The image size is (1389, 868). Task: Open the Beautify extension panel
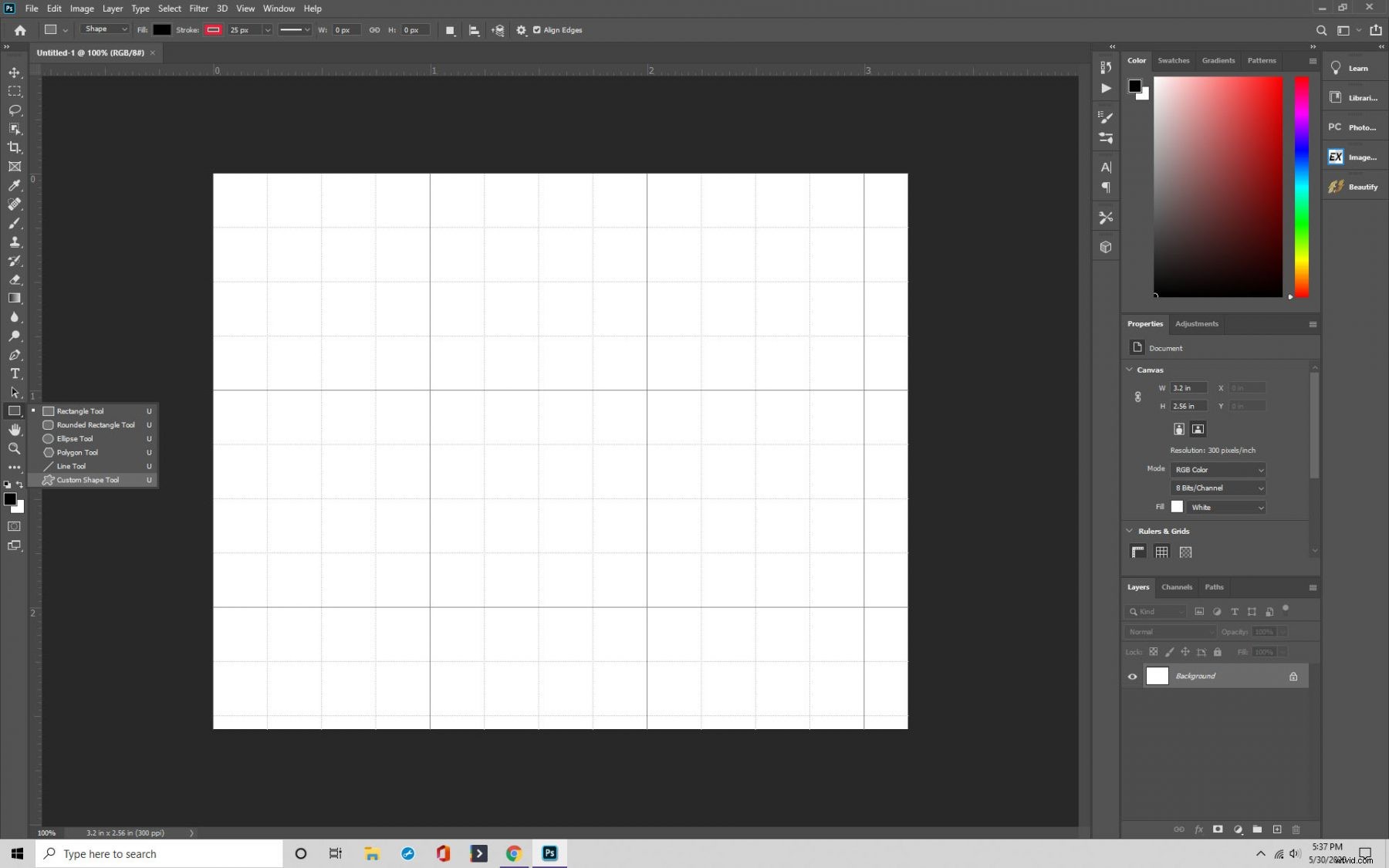click(x=1354, y=186)
